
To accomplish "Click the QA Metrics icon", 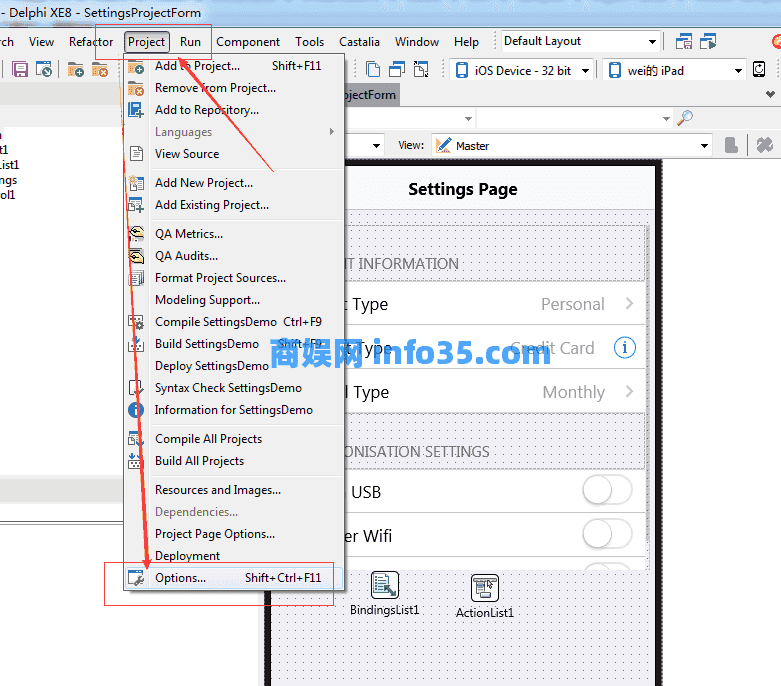I will [x=136, y=234].
